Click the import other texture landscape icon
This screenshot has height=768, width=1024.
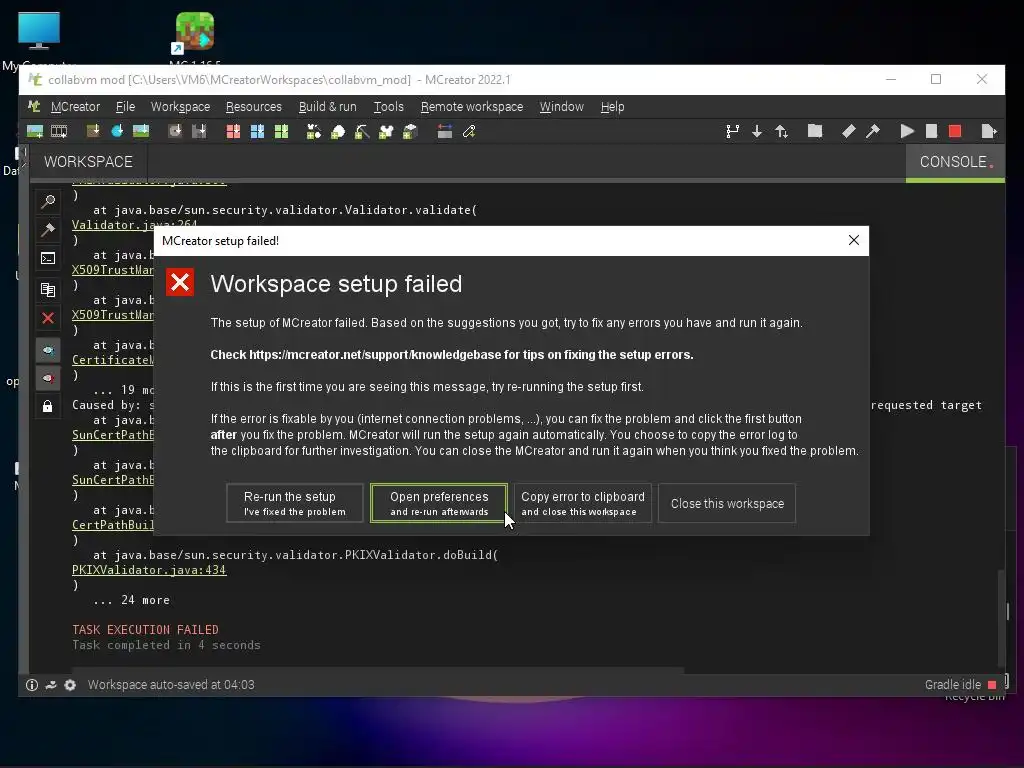pyautogui.click(x=141, y=131)
